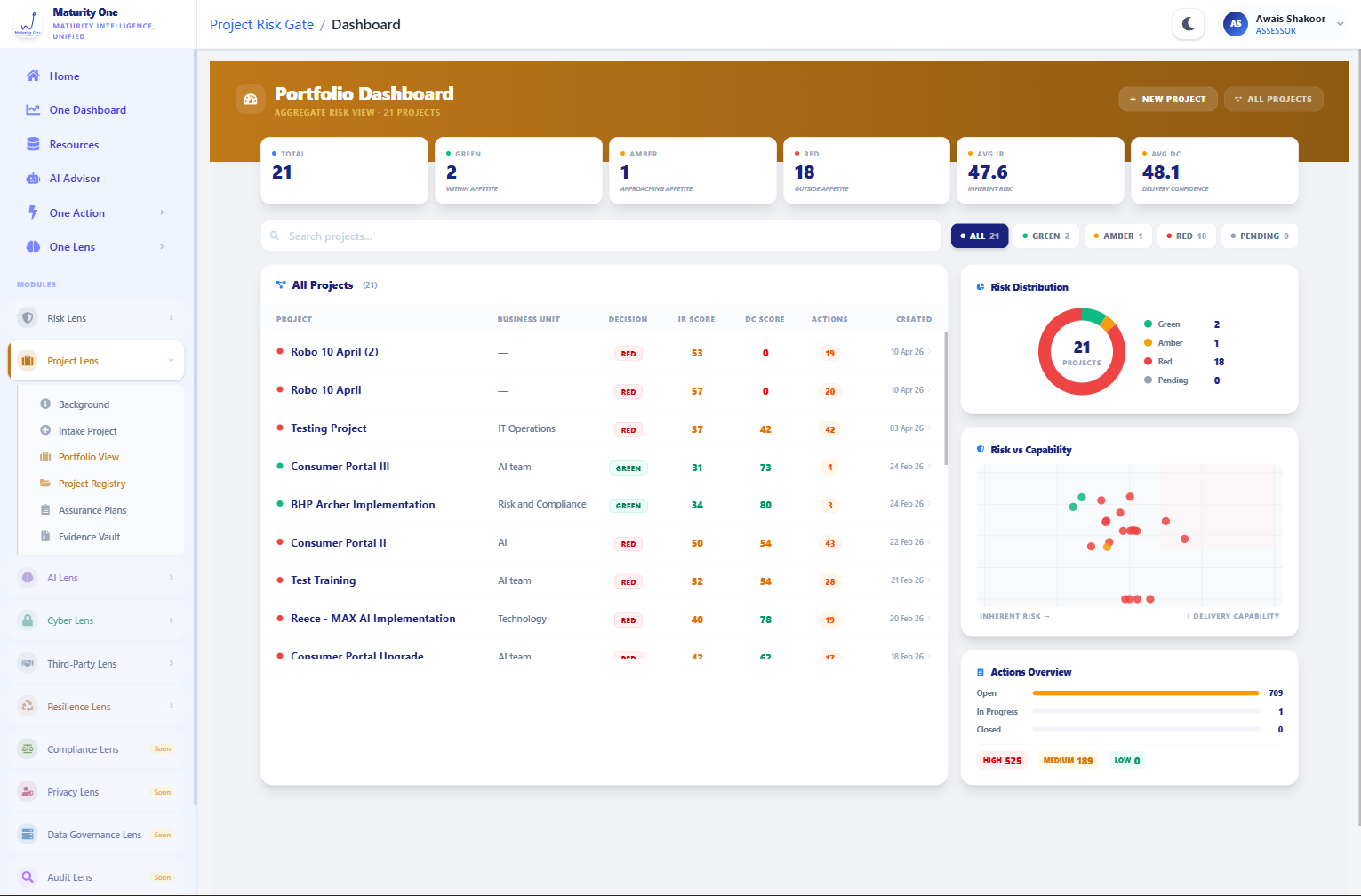1361x896 pixels.
Task: Click the Home house icon in sidebar
Action: click(x=33, y=76)
